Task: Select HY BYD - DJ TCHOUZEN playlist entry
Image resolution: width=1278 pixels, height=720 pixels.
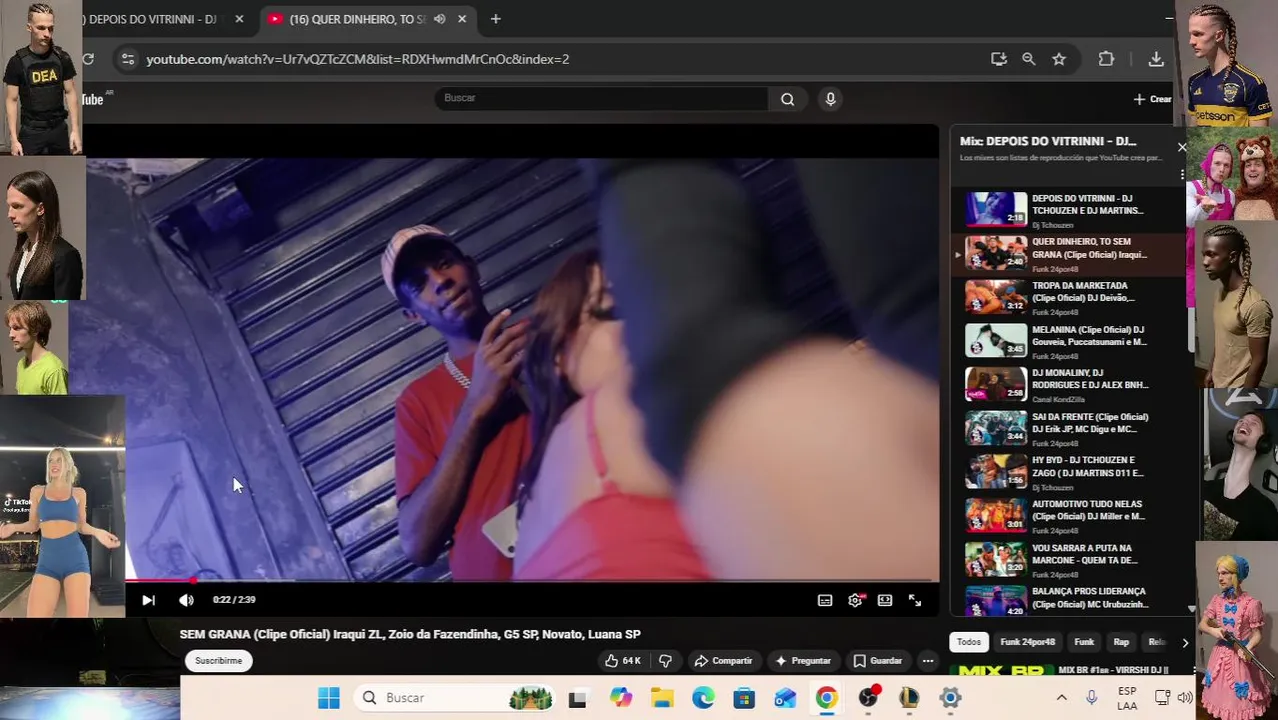Action: (1069, 472)
